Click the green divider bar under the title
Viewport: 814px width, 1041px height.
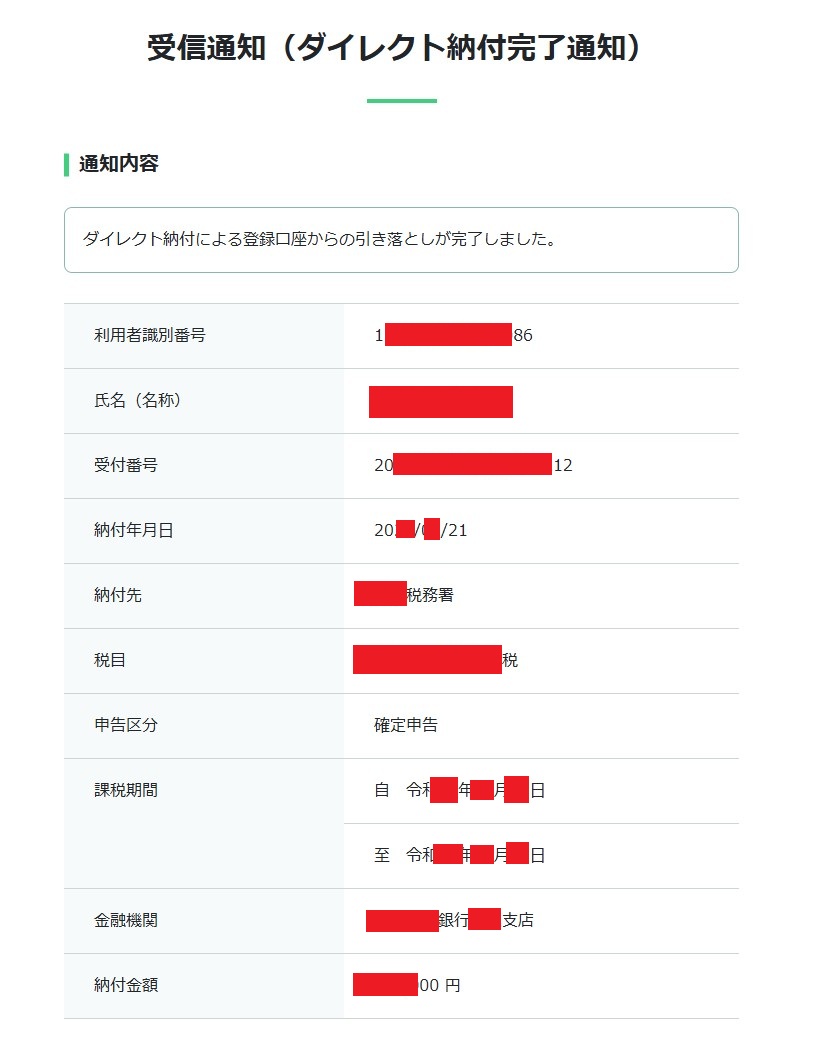(401, 100)
